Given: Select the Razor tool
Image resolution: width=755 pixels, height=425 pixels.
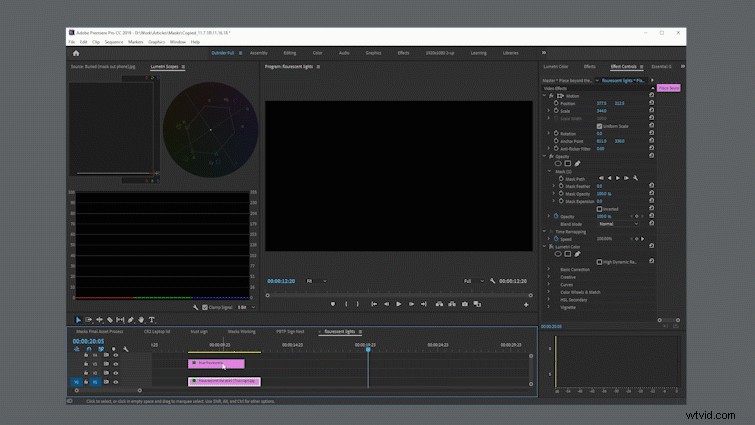Looking at the screenshot, I should pyautogui.click(x=110, y=320).
